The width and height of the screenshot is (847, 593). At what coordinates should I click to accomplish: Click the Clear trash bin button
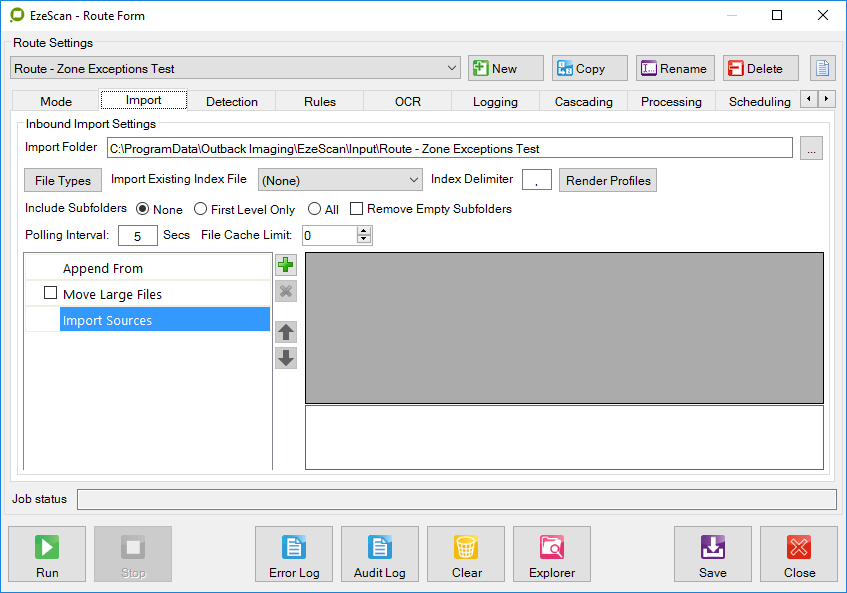point(466,554)
